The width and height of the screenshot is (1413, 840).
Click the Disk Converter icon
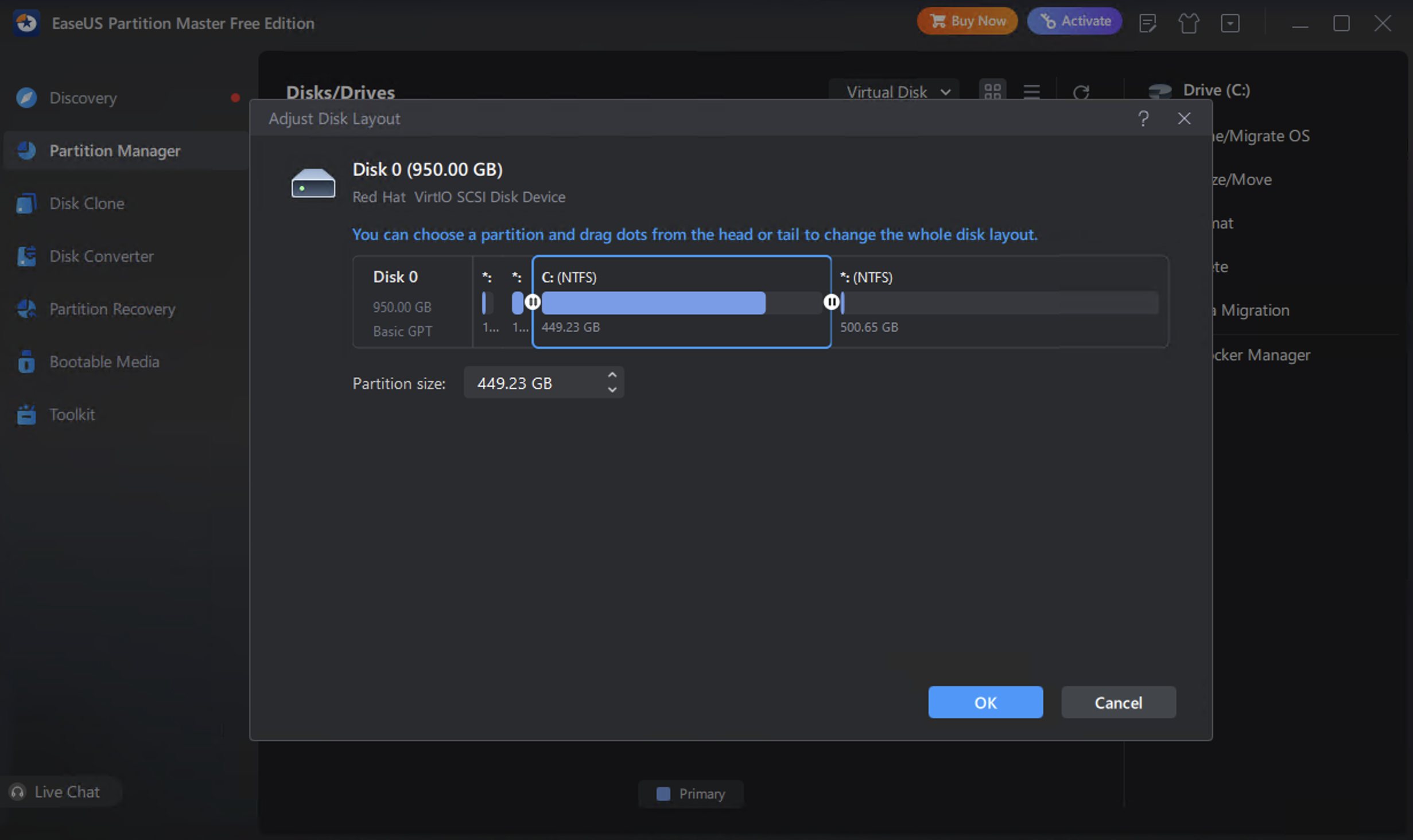point(26,256)
